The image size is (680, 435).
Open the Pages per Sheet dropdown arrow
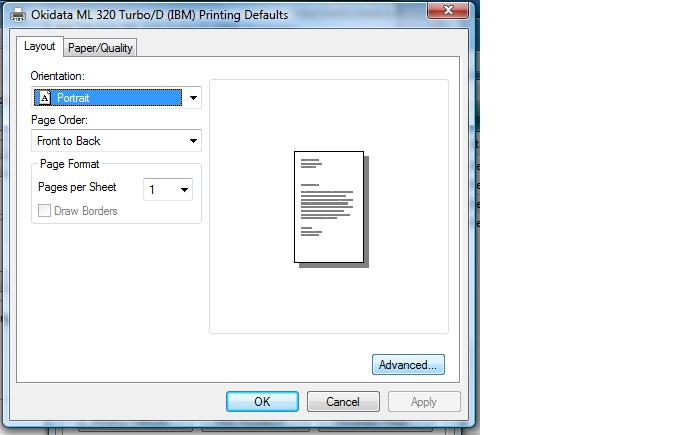(x=184, y=189)
